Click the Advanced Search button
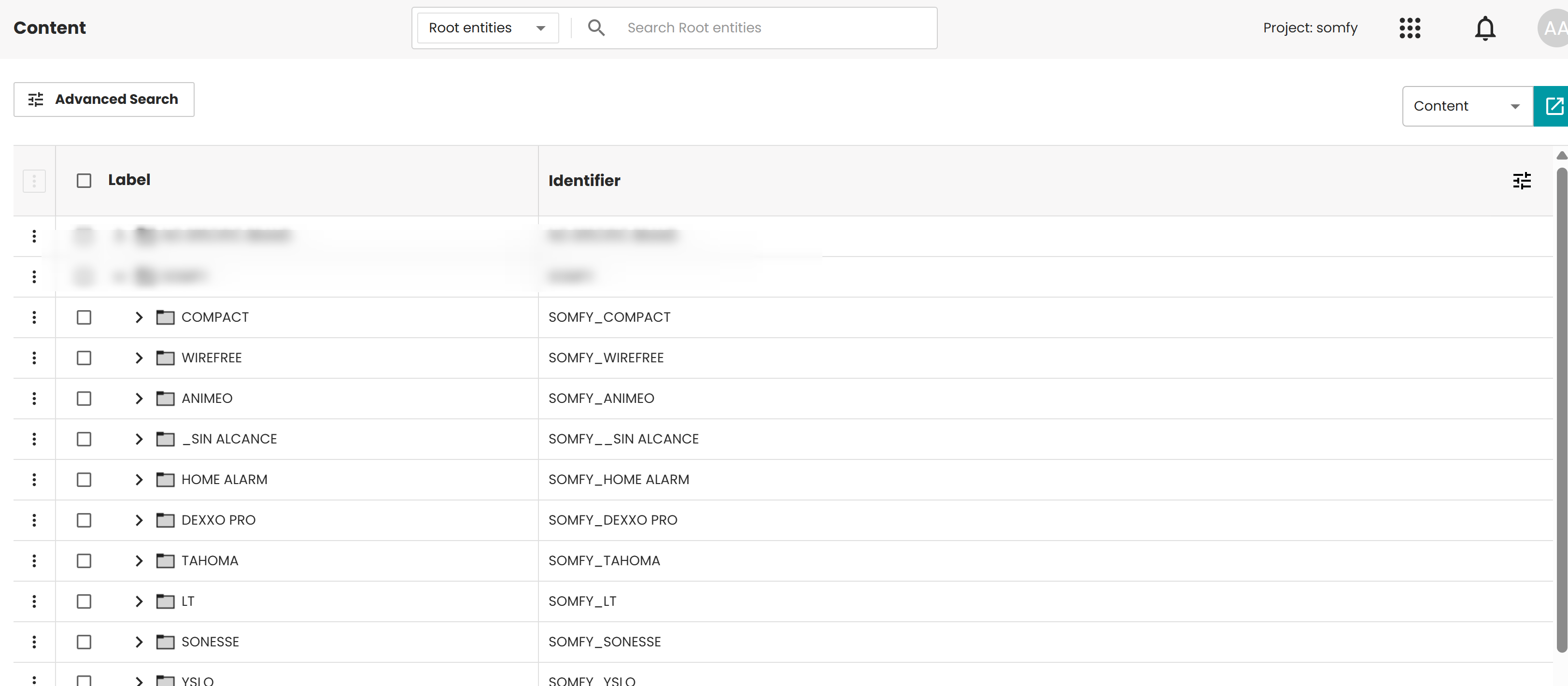Viewport: 1568px width, 686px height. pos(104,99)
